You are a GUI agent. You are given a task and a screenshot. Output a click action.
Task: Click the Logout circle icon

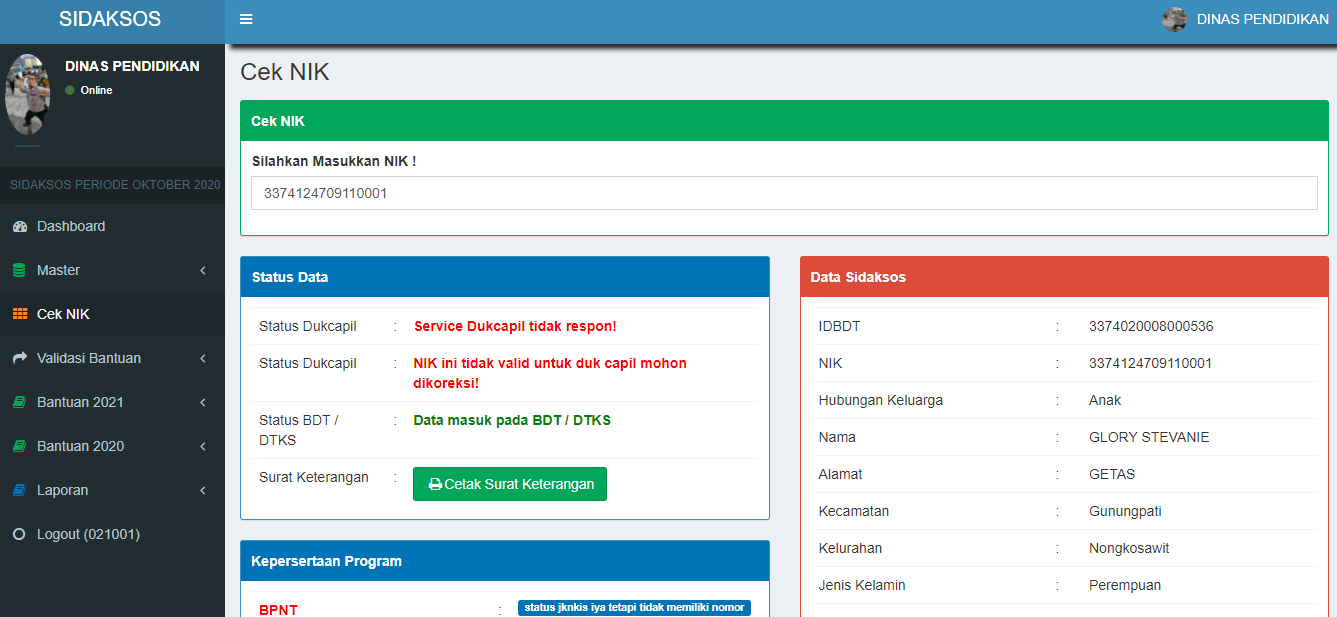tap(19, 534)
